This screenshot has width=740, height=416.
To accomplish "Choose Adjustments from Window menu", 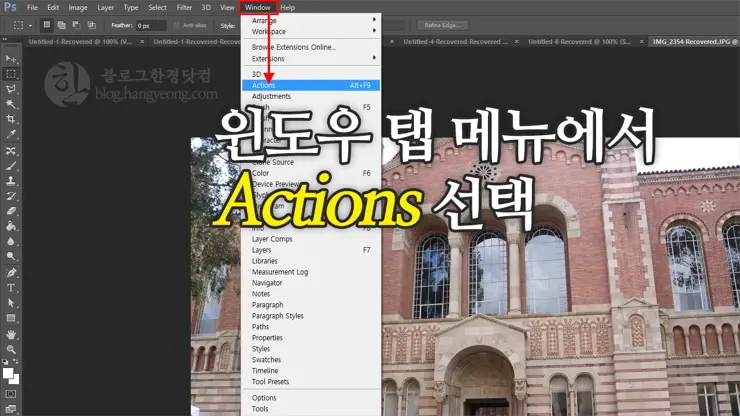I will tap(311, 96).
